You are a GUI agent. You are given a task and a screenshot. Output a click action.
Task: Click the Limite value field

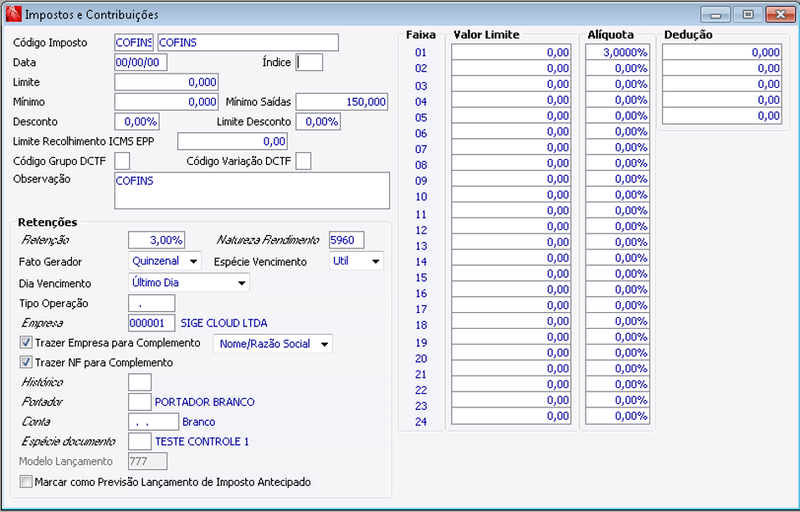[166, 82]
